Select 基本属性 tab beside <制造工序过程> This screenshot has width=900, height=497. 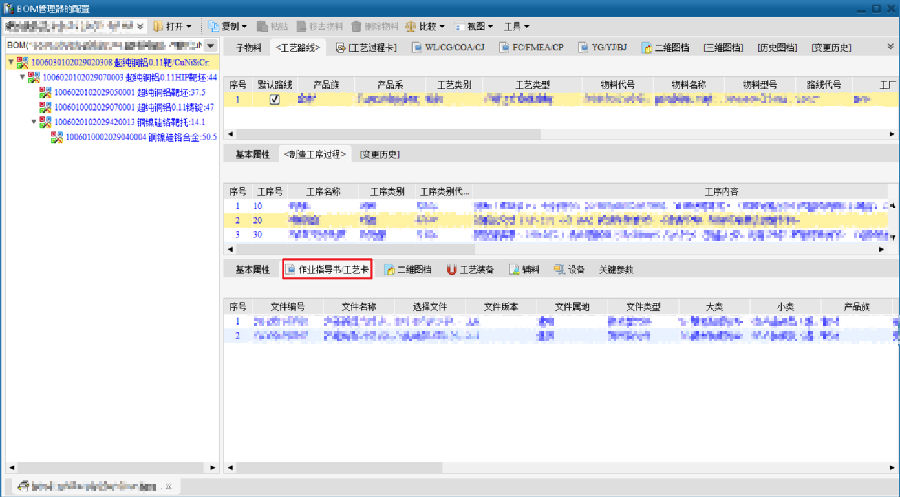253,154
